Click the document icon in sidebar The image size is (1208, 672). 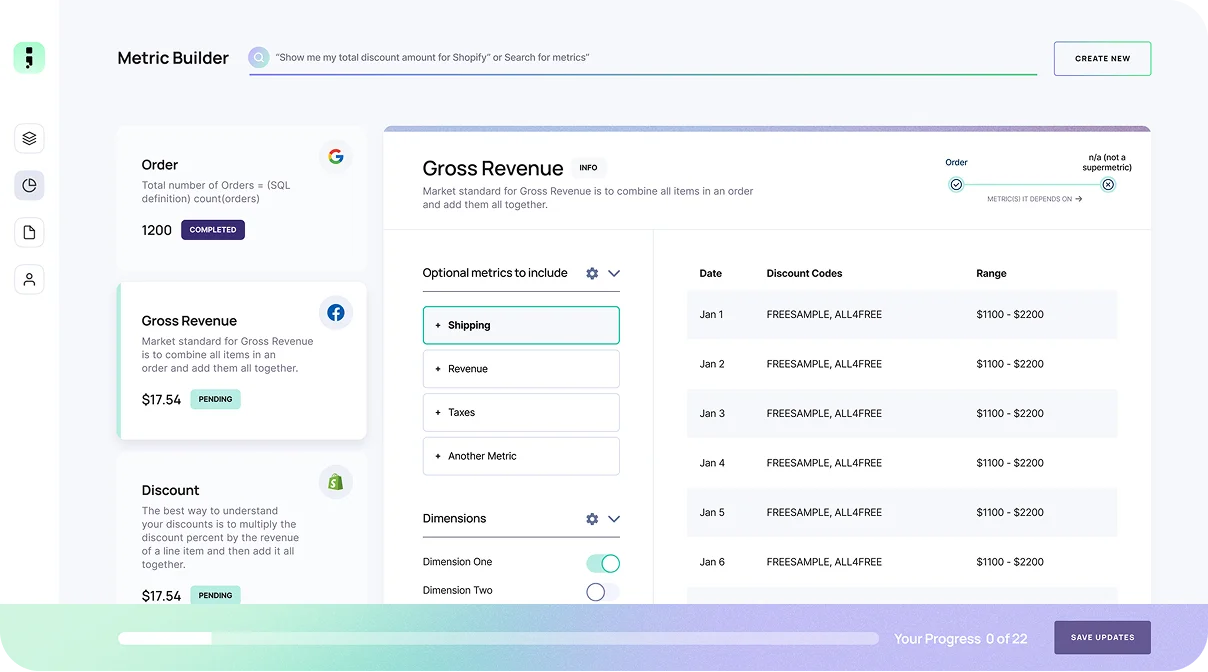[29, 233]
